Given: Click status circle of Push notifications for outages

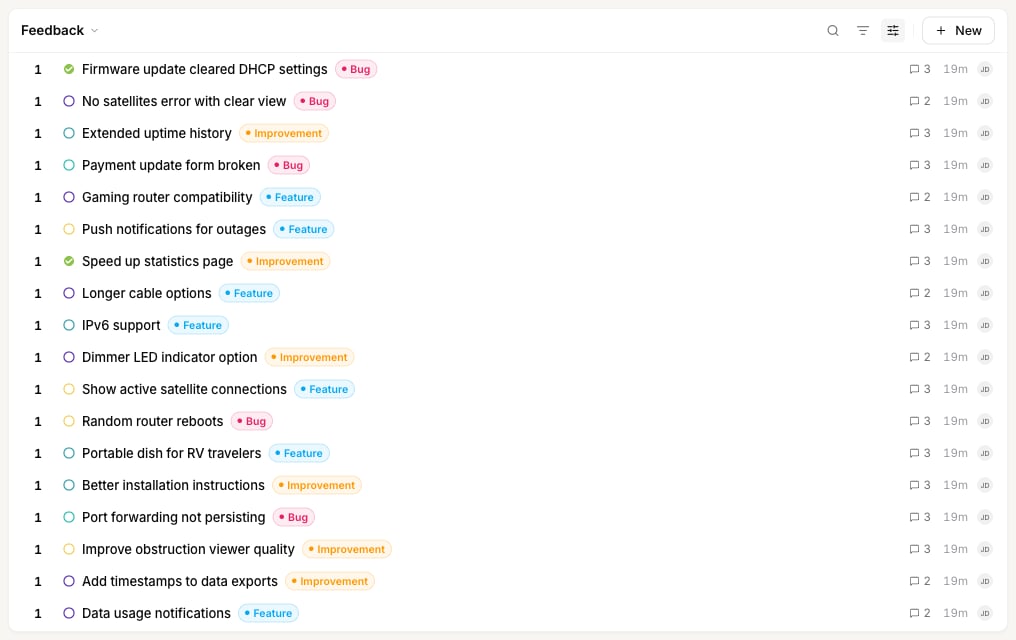Looking at the screenshot, I should pyautogui.click(x=69, y=229).
